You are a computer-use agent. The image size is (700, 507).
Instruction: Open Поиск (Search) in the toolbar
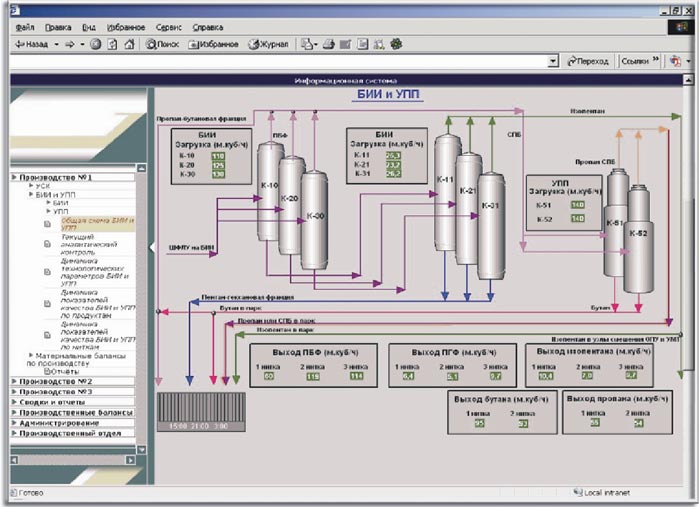pyautogui.click(x=162, y=44)
